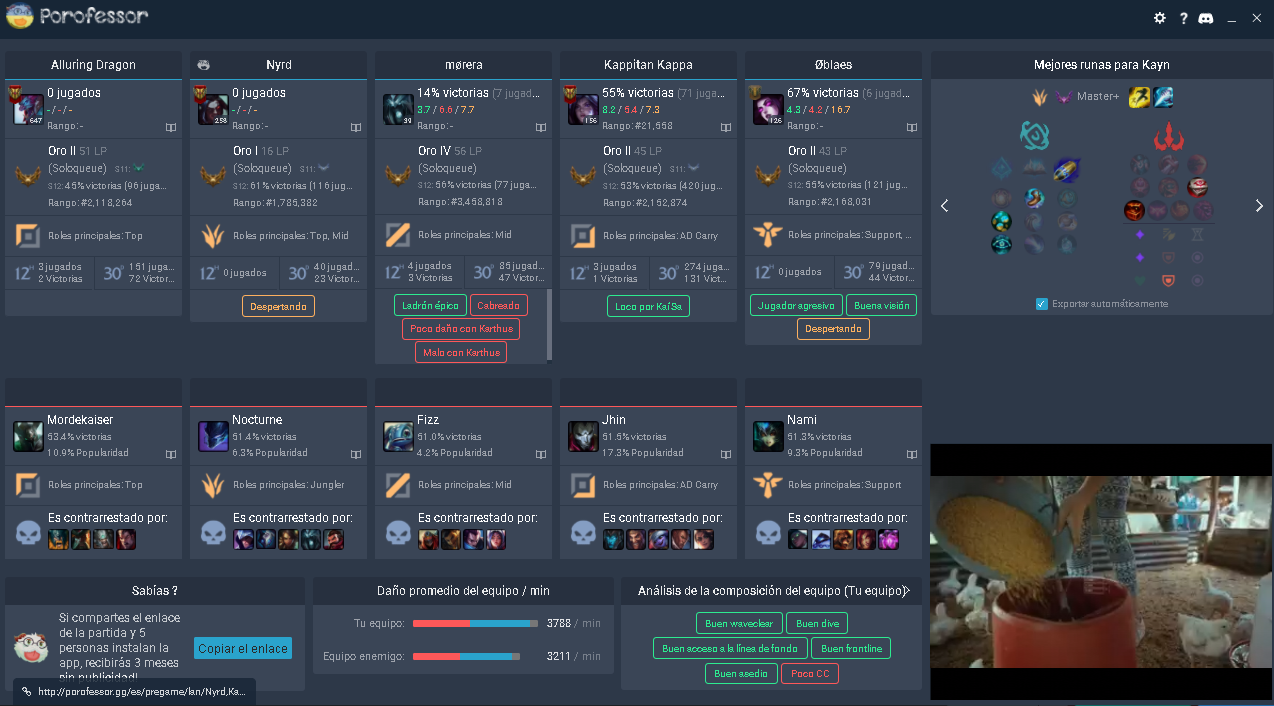Open the guide book icon in Nami card
The width and height of the screenshot is (1274, 706).
[x=912, y=454]
